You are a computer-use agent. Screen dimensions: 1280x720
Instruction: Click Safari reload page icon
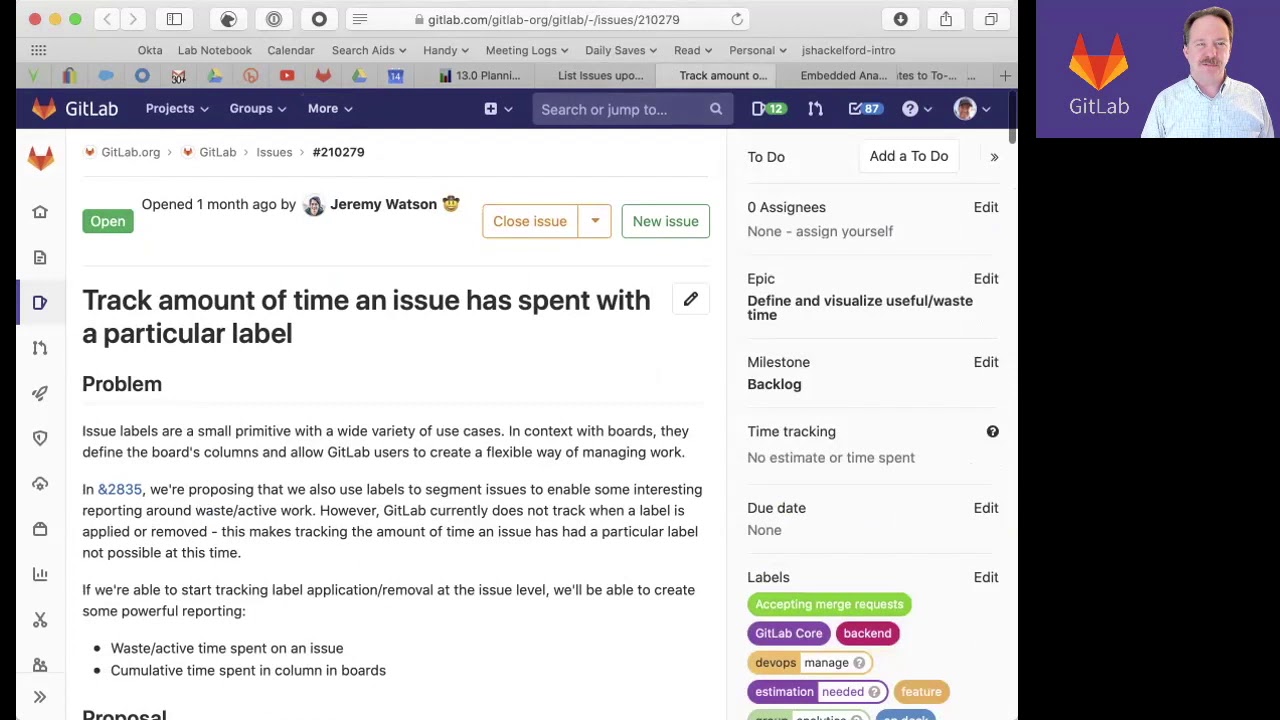click(x=737, y=19)
